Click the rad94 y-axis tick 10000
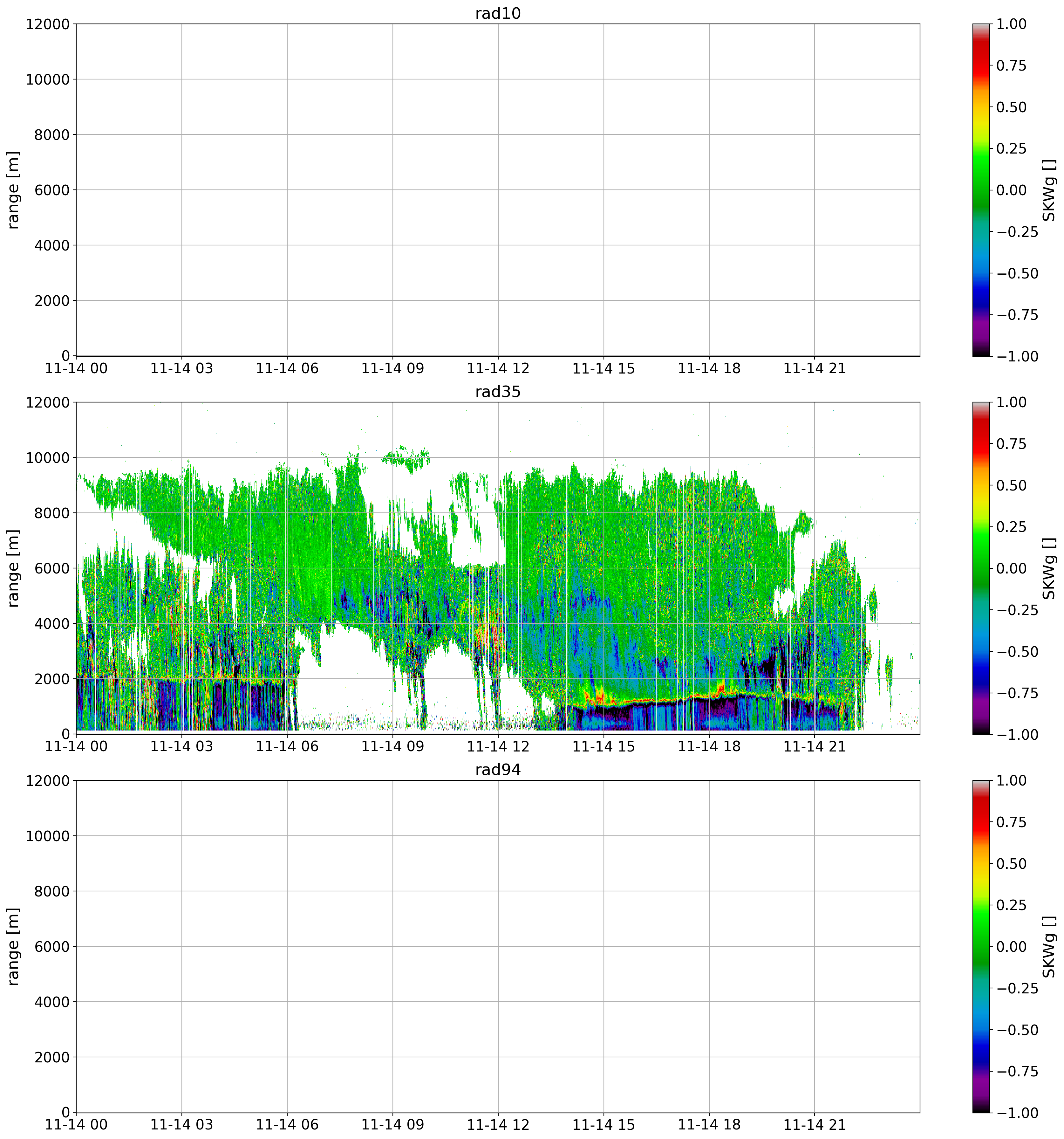Screen dimensions: 1064x1139 point(48,836)
